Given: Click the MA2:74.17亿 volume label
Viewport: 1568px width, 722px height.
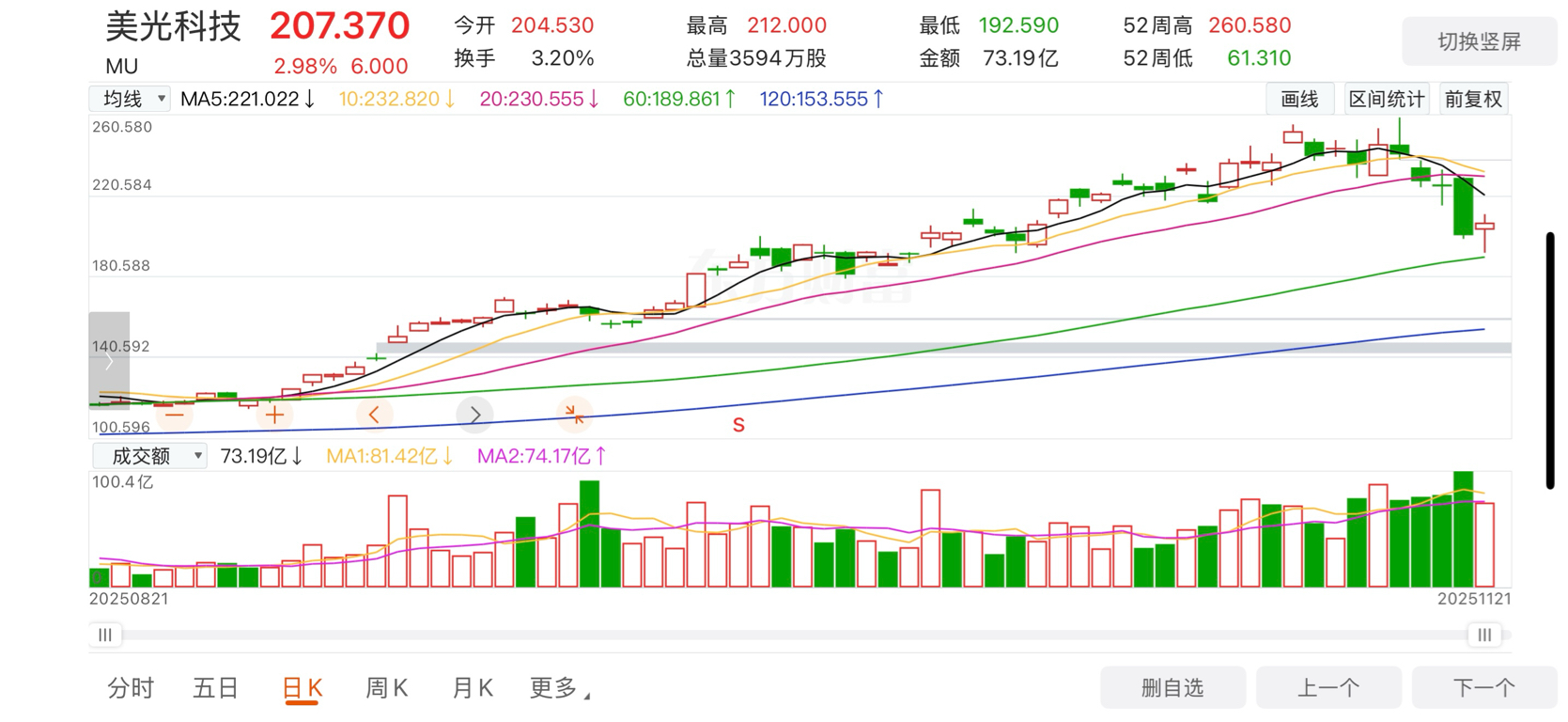Looking at the screenshot, I should (542, 456).
